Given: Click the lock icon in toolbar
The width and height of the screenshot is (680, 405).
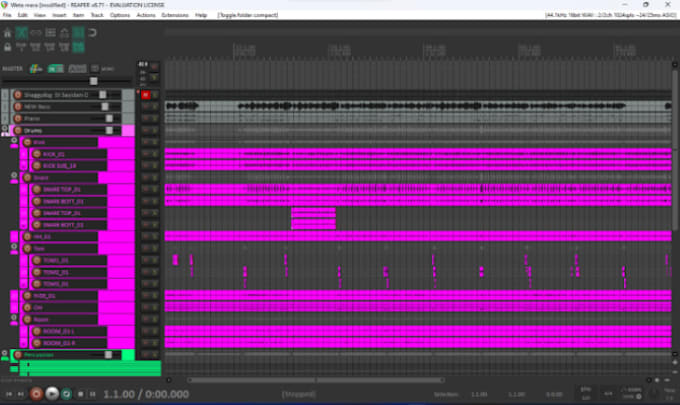Looking at the screenshot, I should click(x=7, y=47).
